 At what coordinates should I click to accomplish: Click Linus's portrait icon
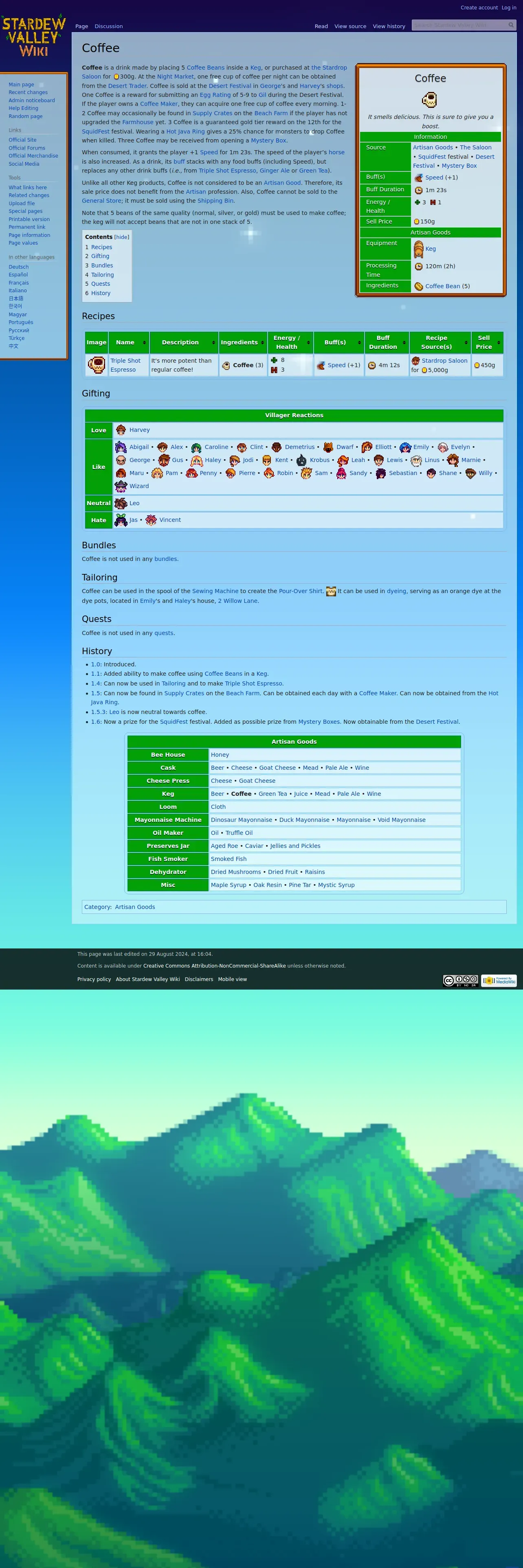[x=416, y=460]
